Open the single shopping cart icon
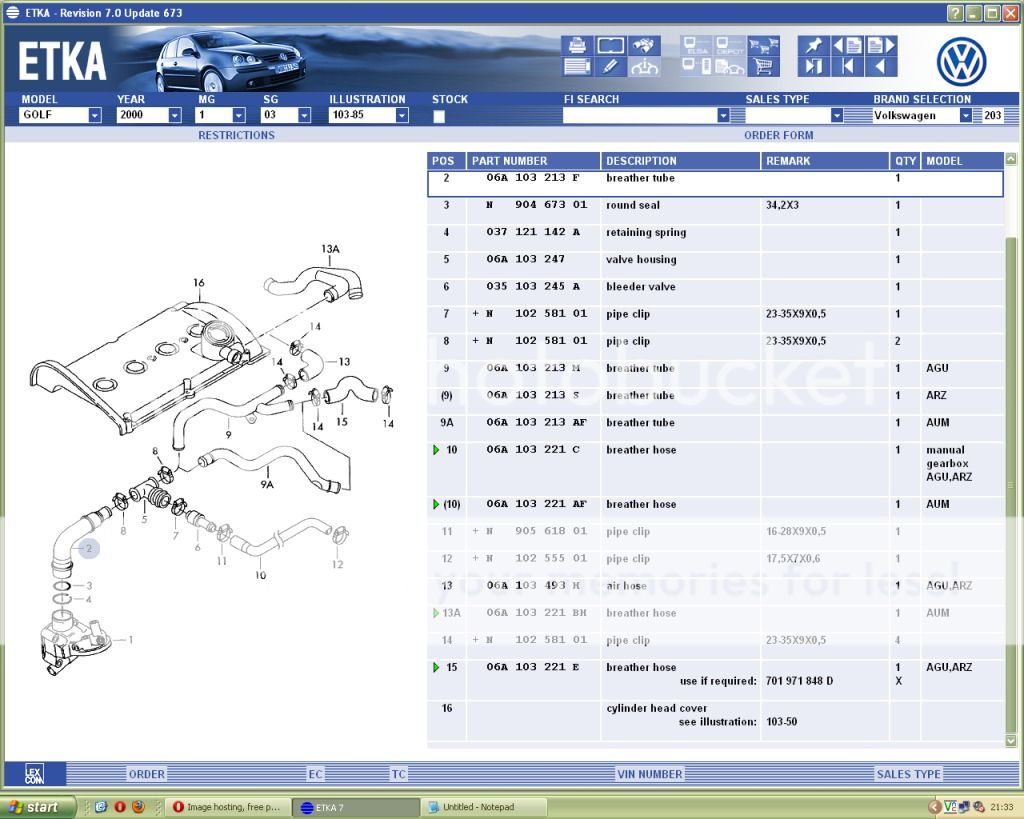Viewport: 1024px width, 819px height. (763, 67)
